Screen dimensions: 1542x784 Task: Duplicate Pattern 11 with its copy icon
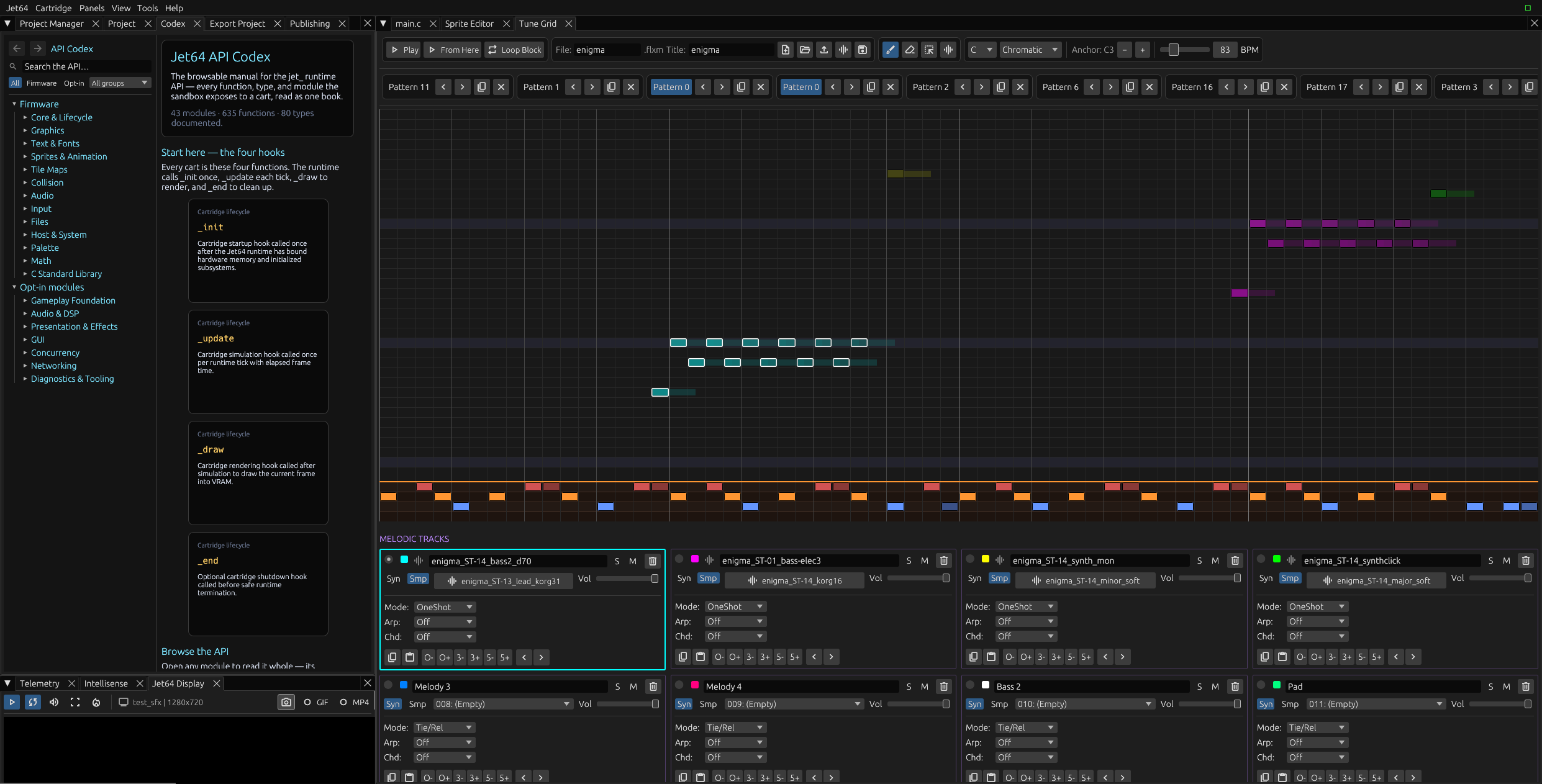(482, 87)
